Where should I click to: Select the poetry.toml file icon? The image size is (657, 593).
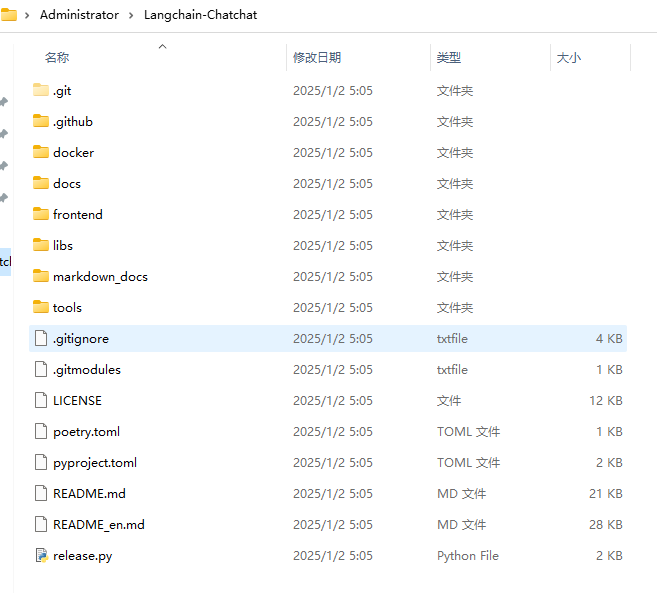pyautogui.click(x=41, y=431)
